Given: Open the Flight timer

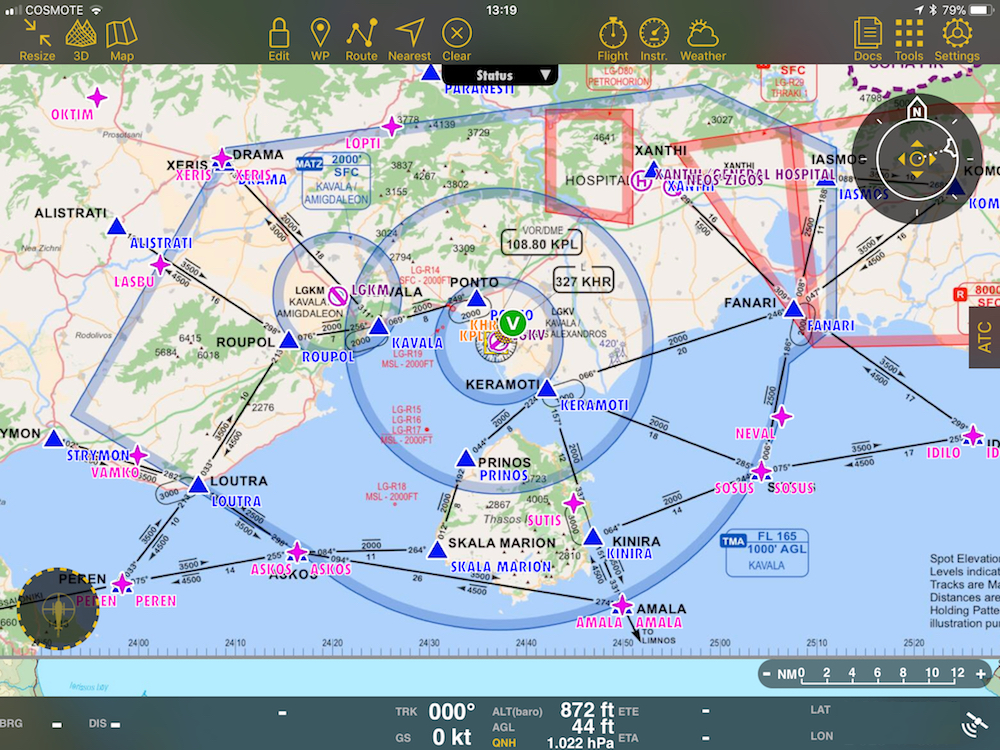Looking at the screenshot, I should pyautogui.click(x=613, y=40).
